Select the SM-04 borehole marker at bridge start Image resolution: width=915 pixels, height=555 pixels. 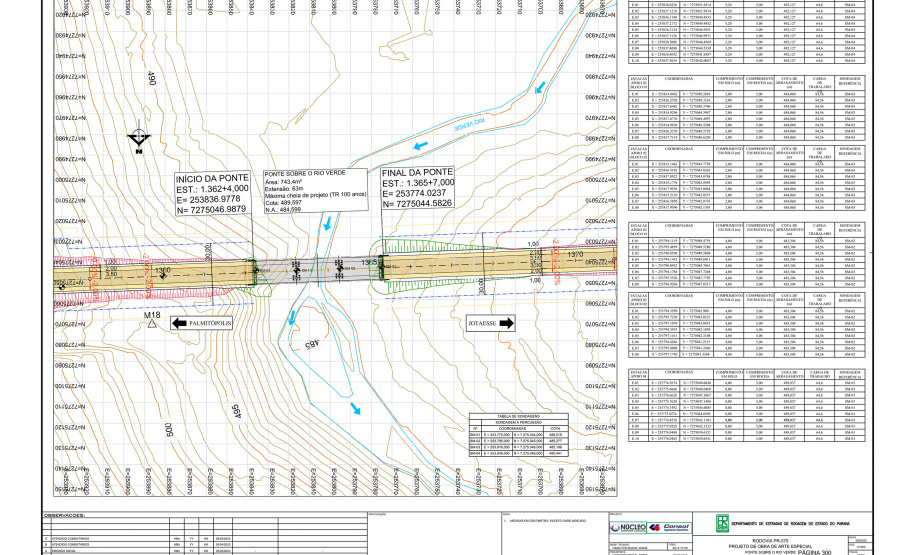click(256, 270)
